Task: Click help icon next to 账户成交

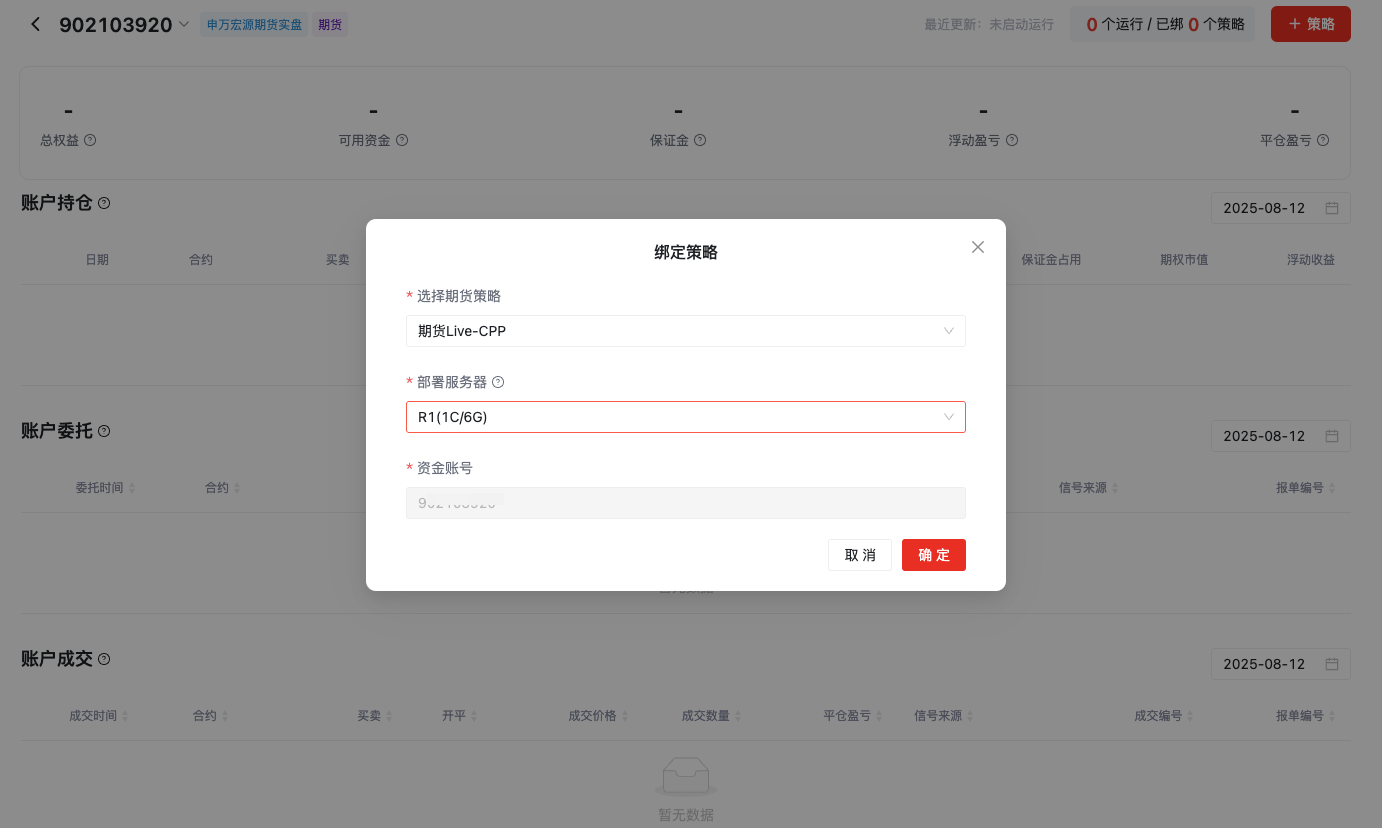Action: pyautogui.click(x=104, y=659)
